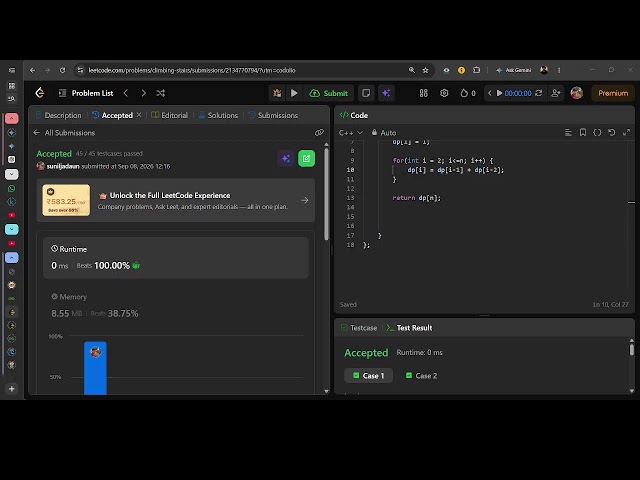Image resolution: width=640 pixels, height=480 pixels.
Task: Select Case 1 result
Action: click(369, 376)
